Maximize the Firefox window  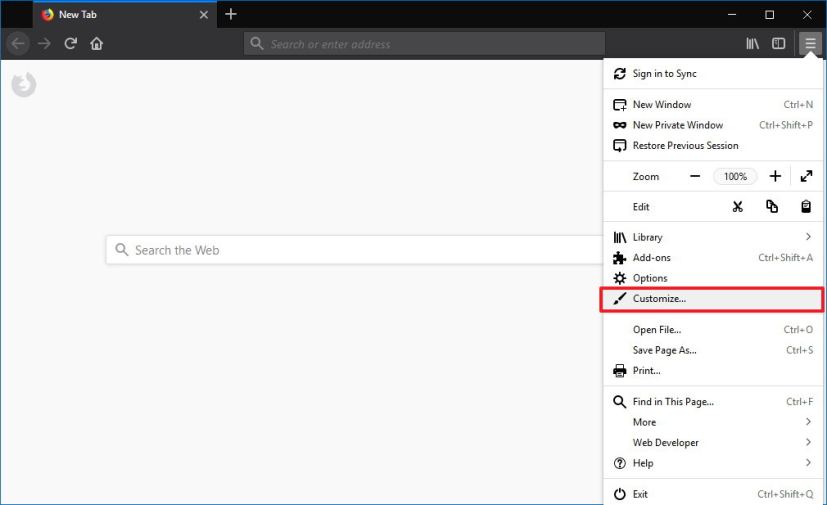pos(770,14)
